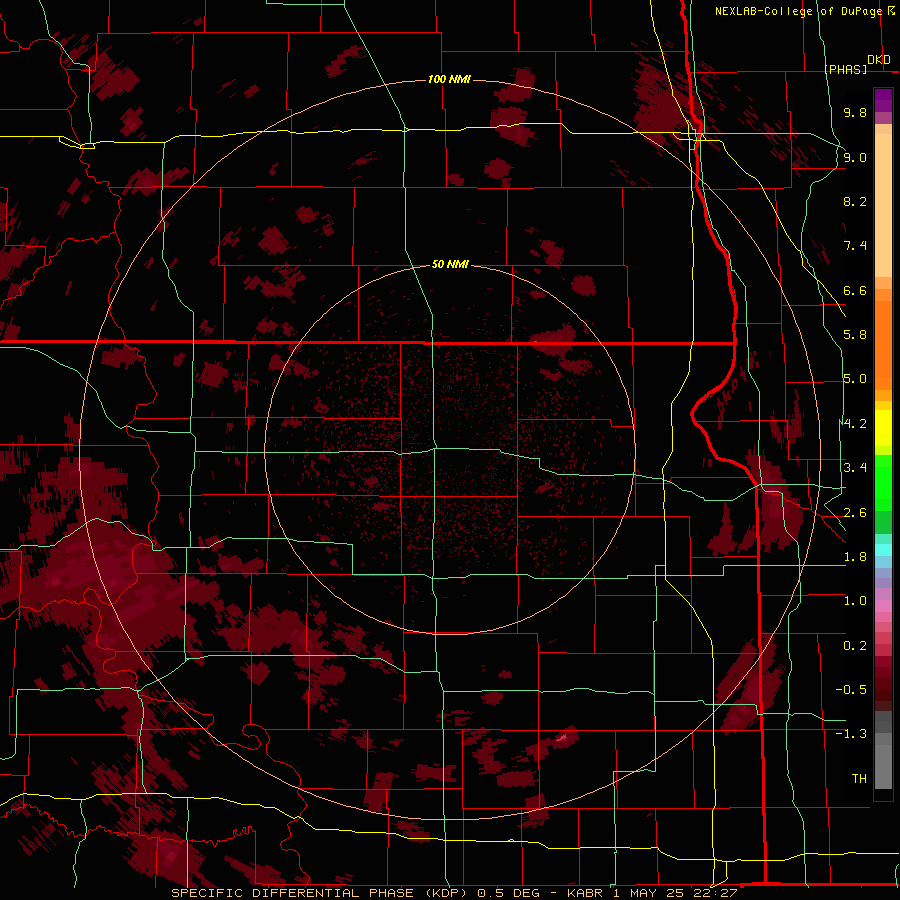900x900 pixels.
Task: Pick the yellow segment of color bar
Action: (883, 428)
